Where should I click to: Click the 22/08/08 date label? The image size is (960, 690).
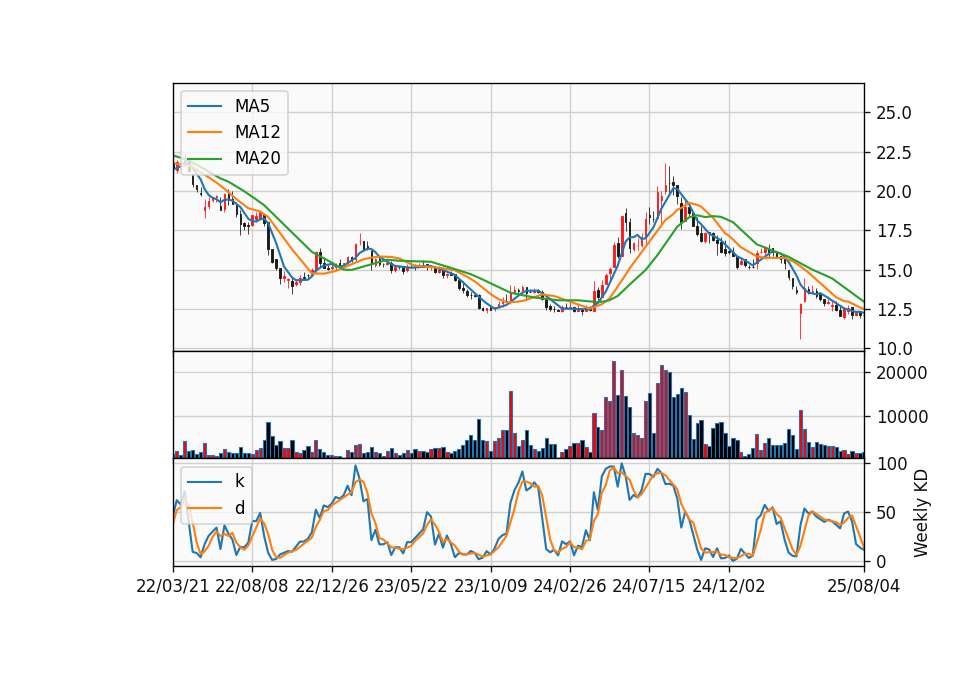pyautogui.click(x=252, y=586)
